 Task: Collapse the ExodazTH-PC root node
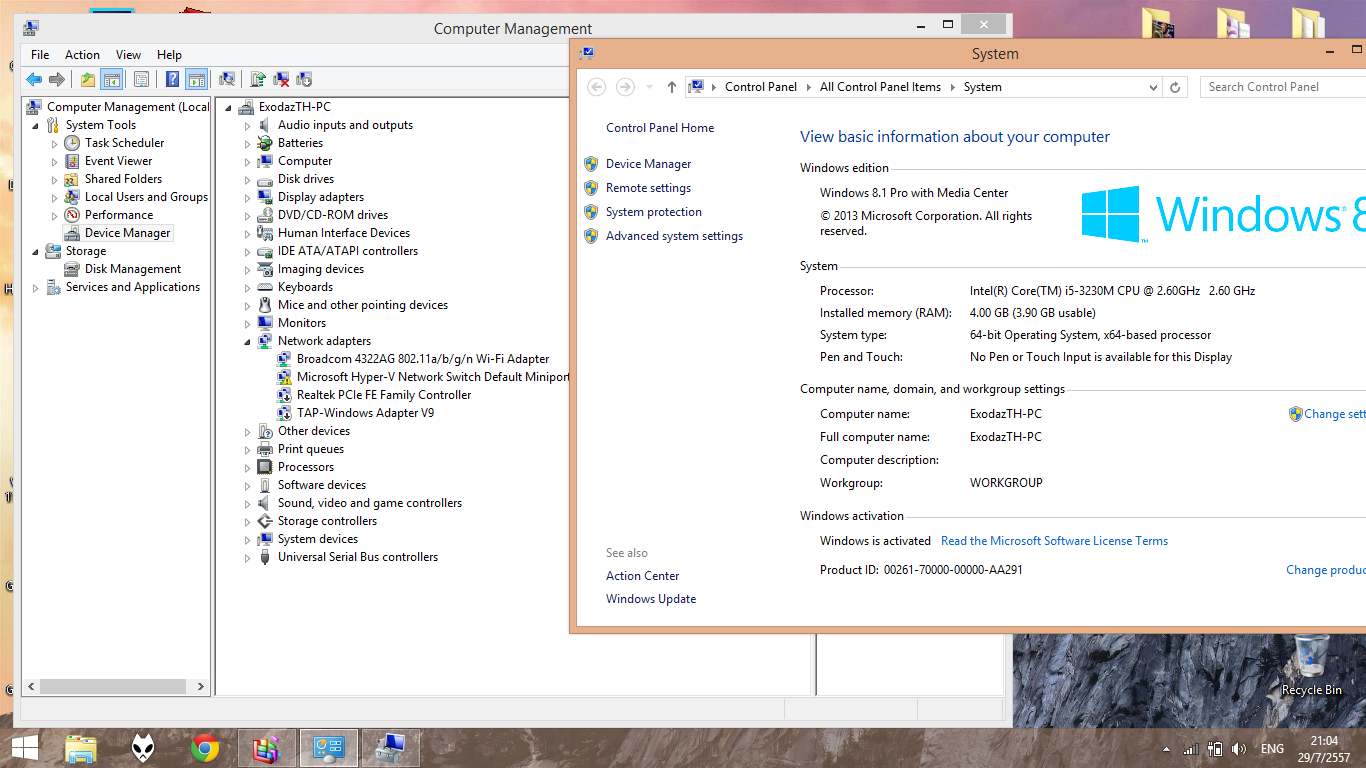229,108
